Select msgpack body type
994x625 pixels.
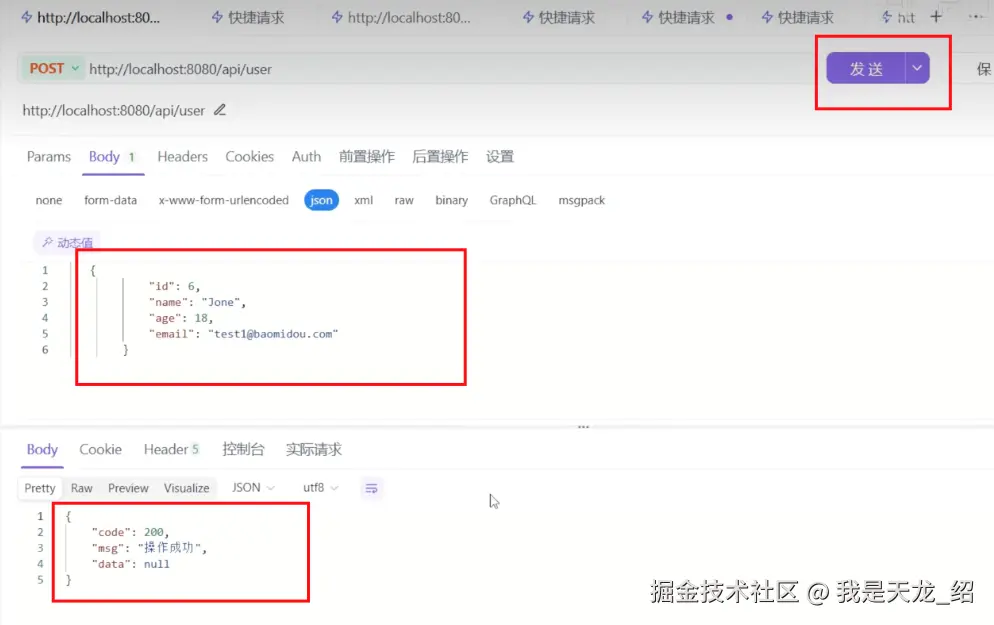coord(581,200)
